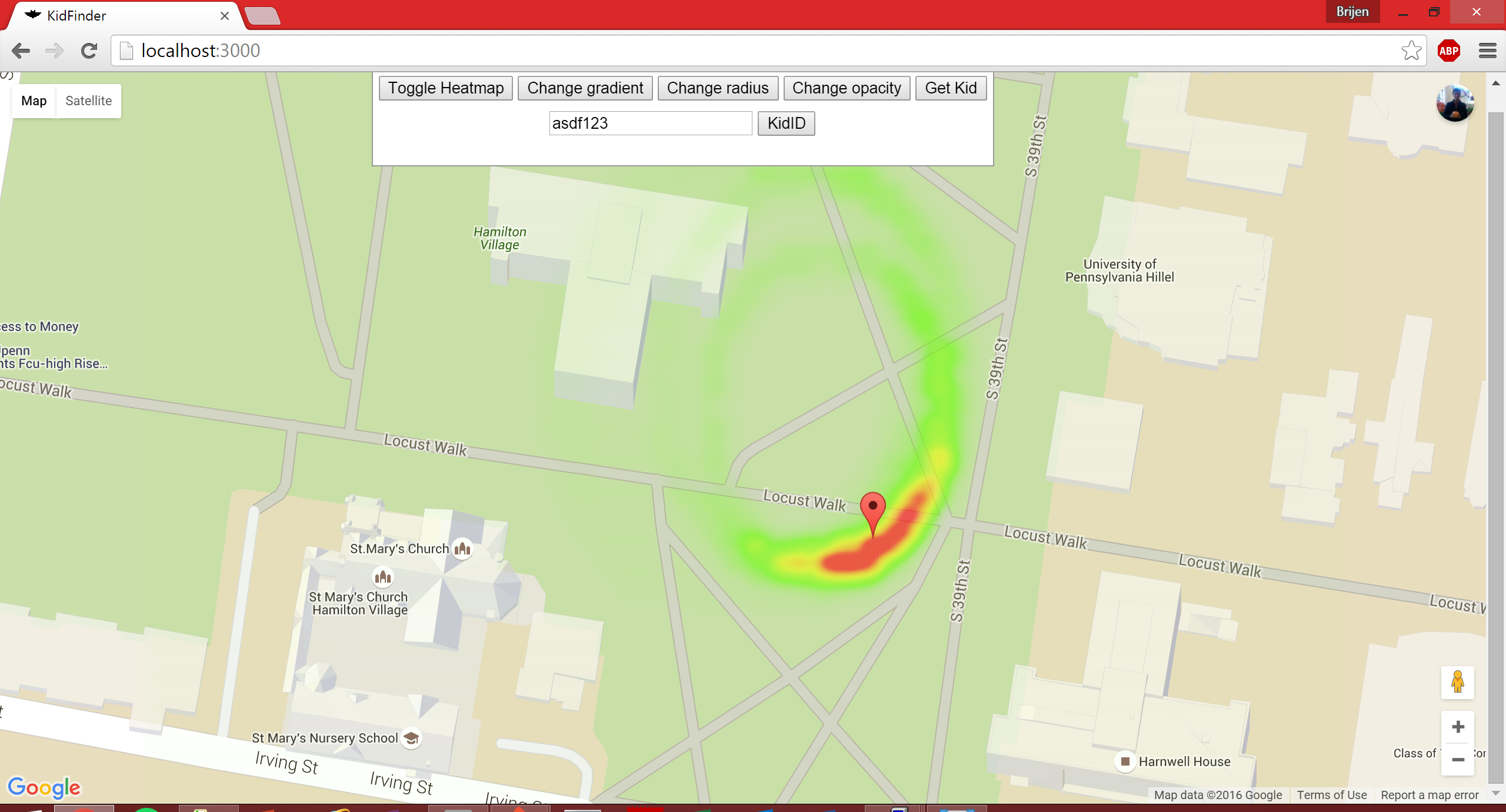Open the Chrome hamburger menu

point(1487,51)
